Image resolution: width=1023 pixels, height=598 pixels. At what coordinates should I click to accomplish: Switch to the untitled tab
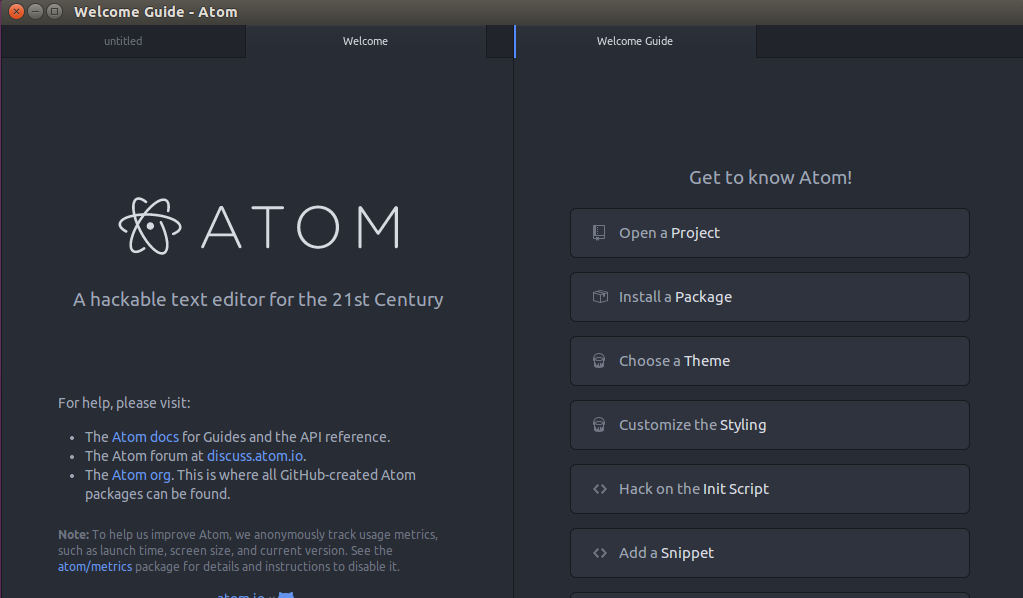click(123, 41)
